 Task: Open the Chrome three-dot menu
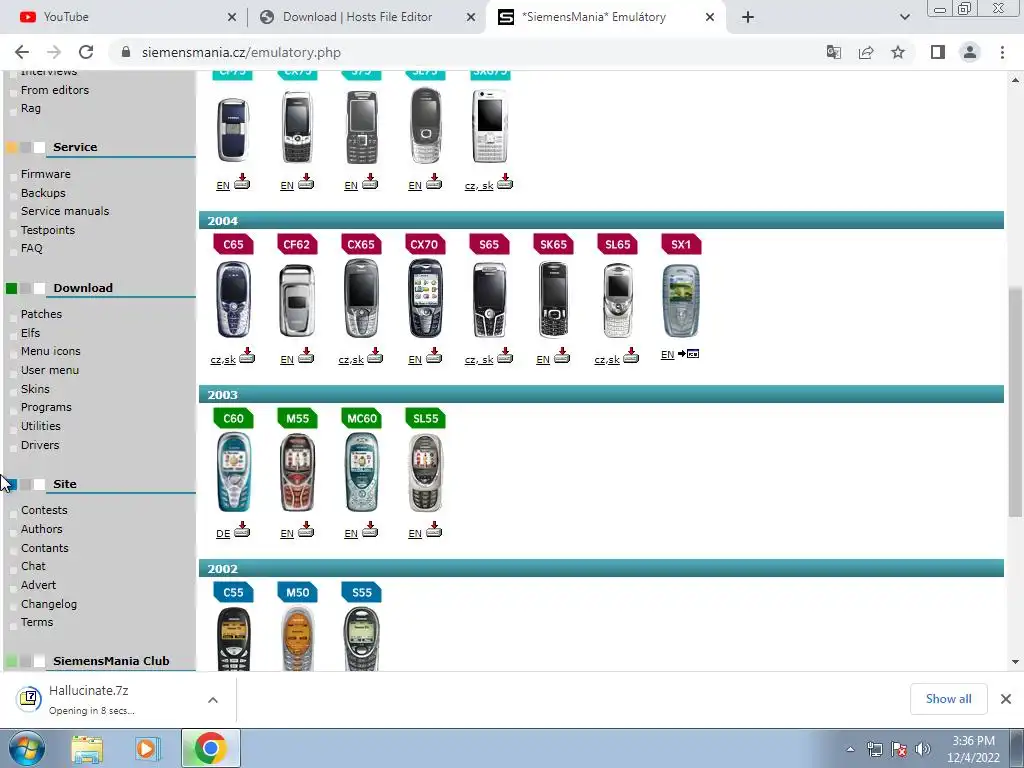tap(1002, 52)
